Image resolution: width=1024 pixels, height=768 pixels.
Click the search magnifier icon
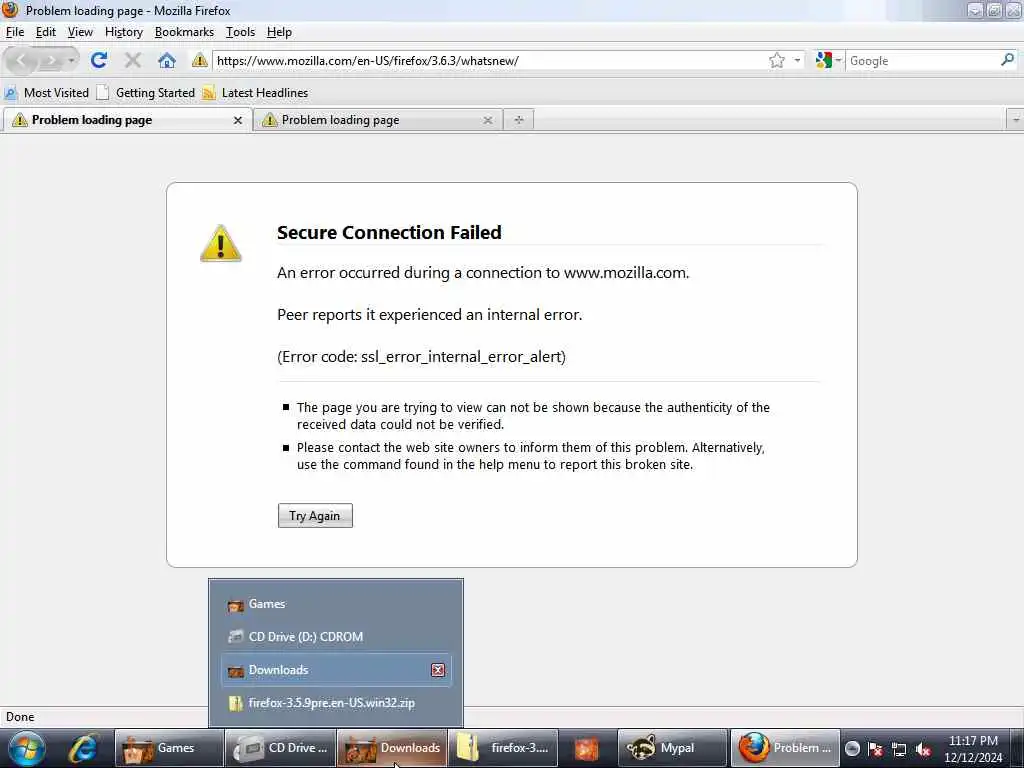coord(1007,60)
